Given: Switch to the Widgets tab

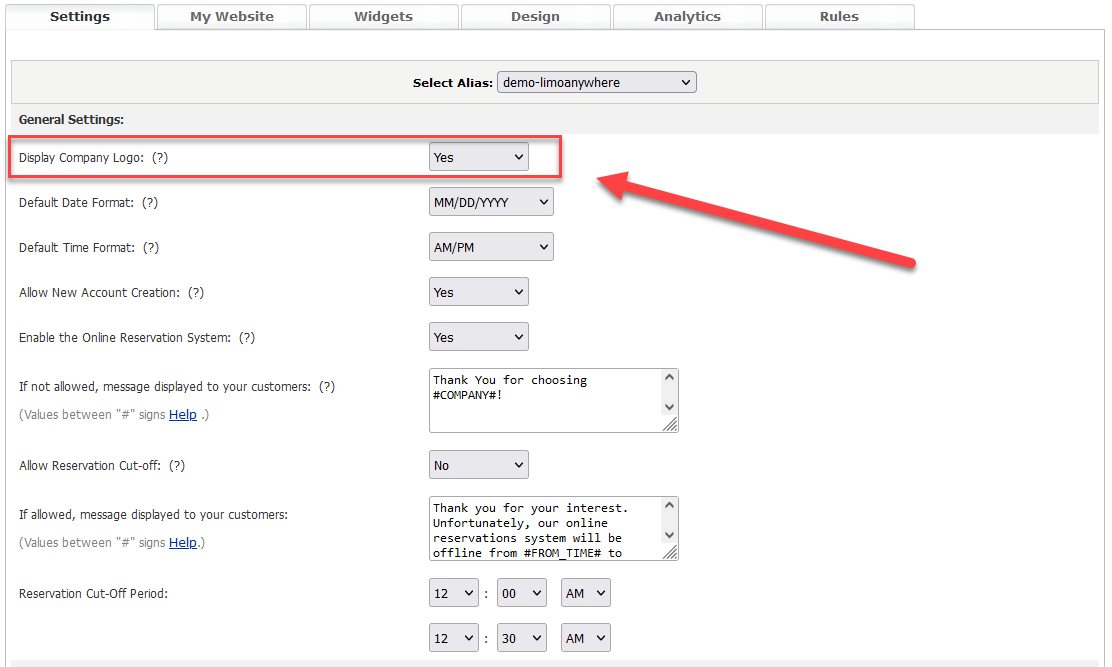Looking at the screenshot, I should [x=383, y=17].
